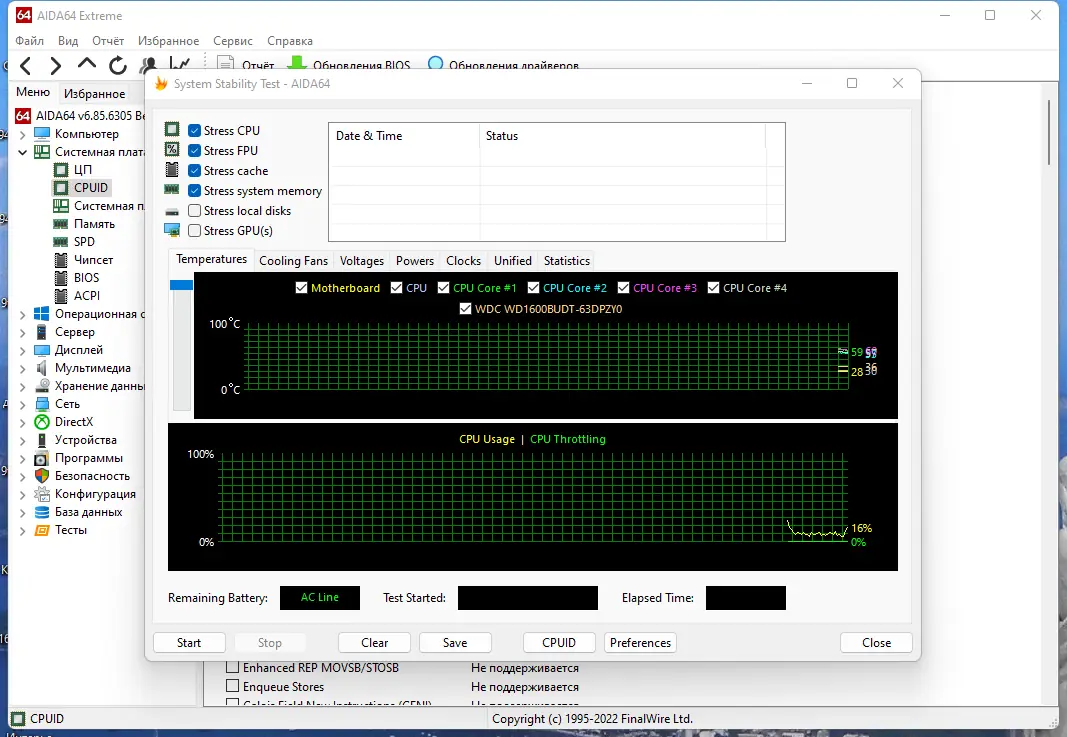
Task: Switch to the Statistics tab
Action: coord(566,261)
